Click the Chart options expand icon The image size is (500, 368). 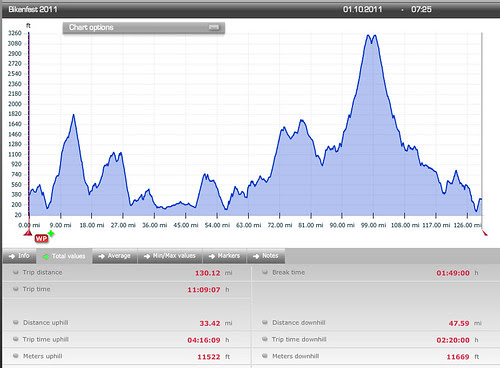tap(214, 27)
